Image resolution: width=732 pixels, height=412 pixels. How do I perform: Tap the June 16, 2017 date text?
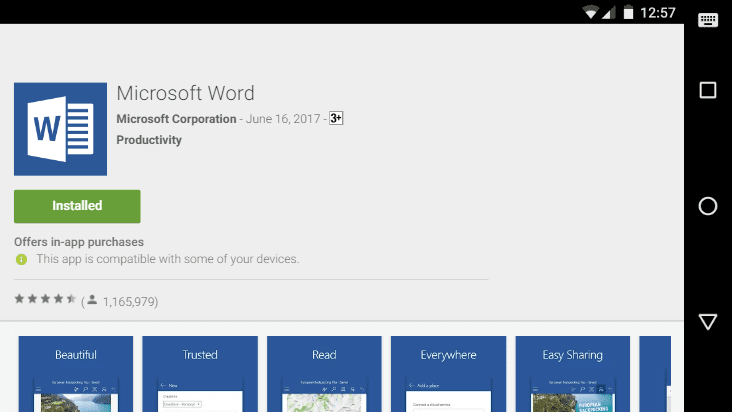coord(283,119)
